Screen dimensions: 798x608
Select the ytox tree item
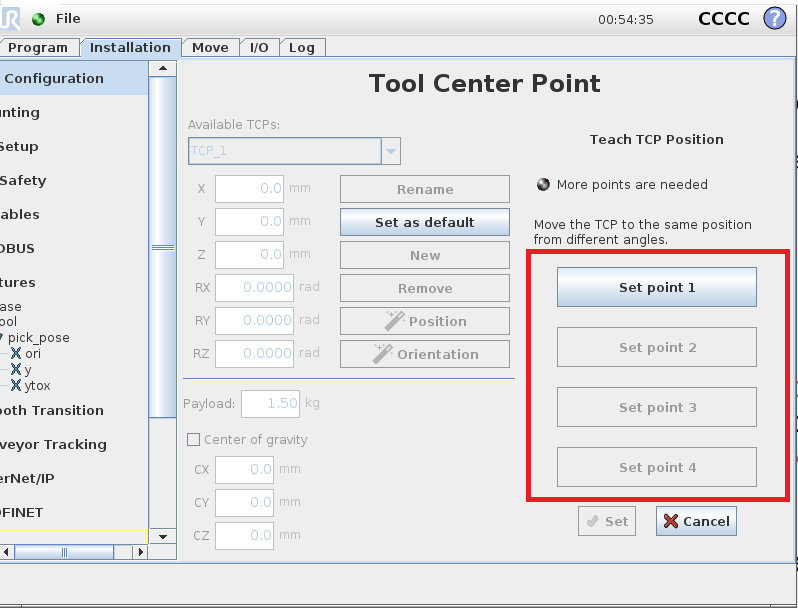pos(37,386)
